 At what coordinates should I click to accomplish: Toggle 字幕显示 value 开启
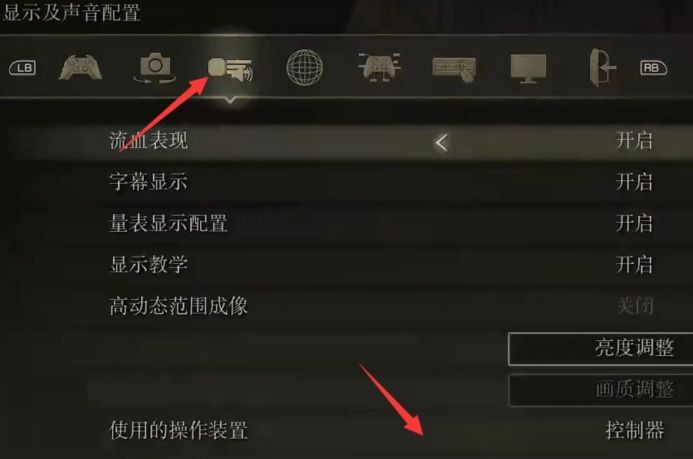tap(634, 182)
